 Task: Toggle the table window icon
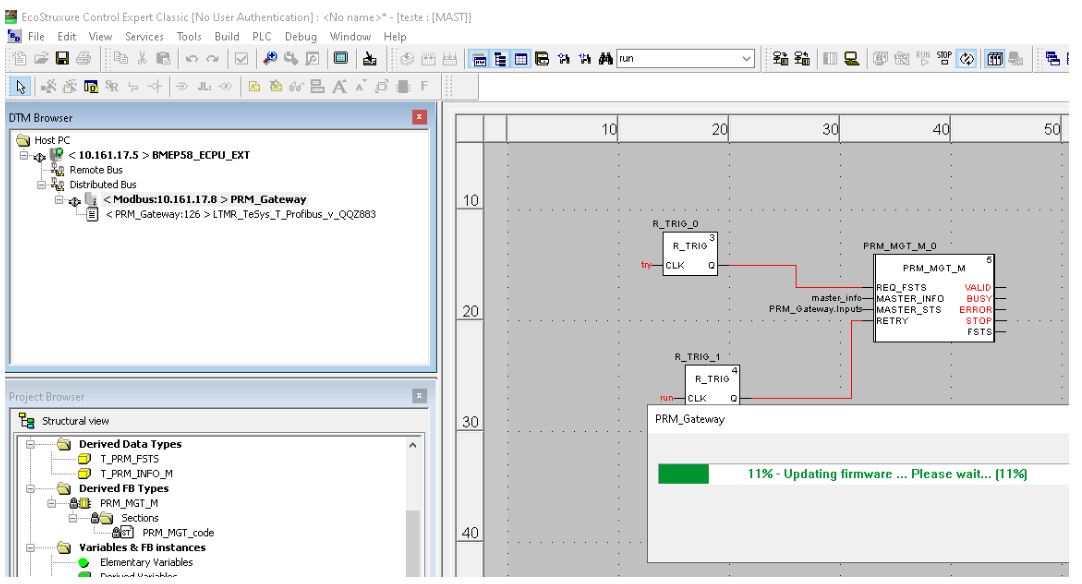point(521,59)
